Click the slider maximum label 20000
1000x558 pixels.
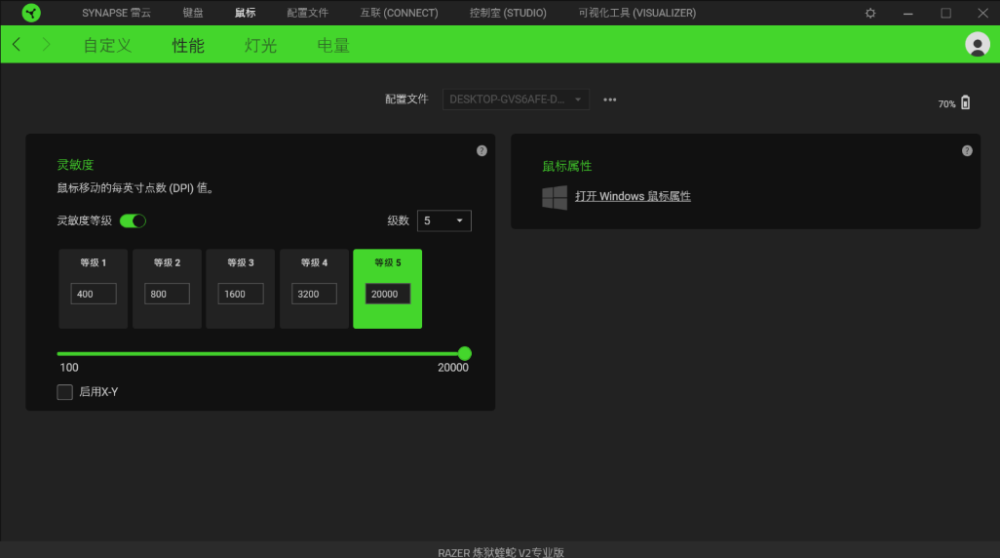tap(453, 368)
